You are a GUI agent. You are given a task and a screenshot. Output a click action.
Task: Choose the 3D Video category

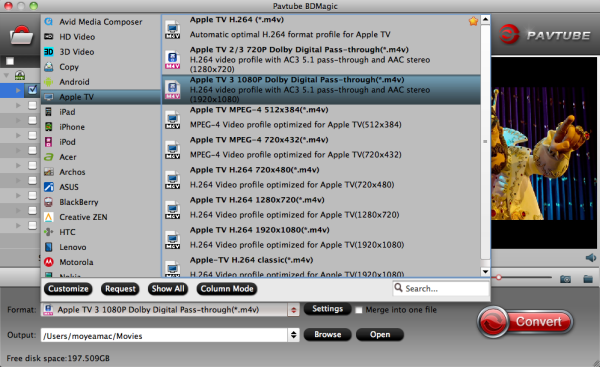coord(100,52)
